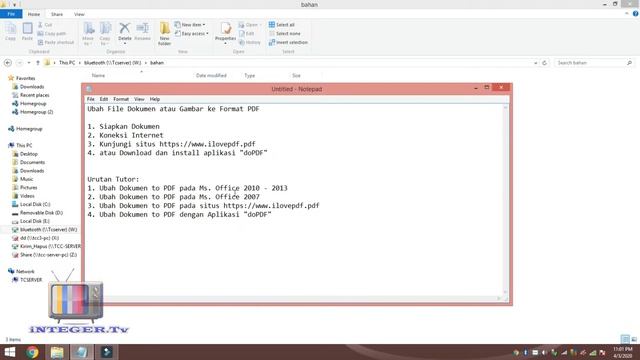Image resolution: width=640 pixels, height=360 pixels.
Task: Open Notepad File menu
Action: tap(91, 99)
